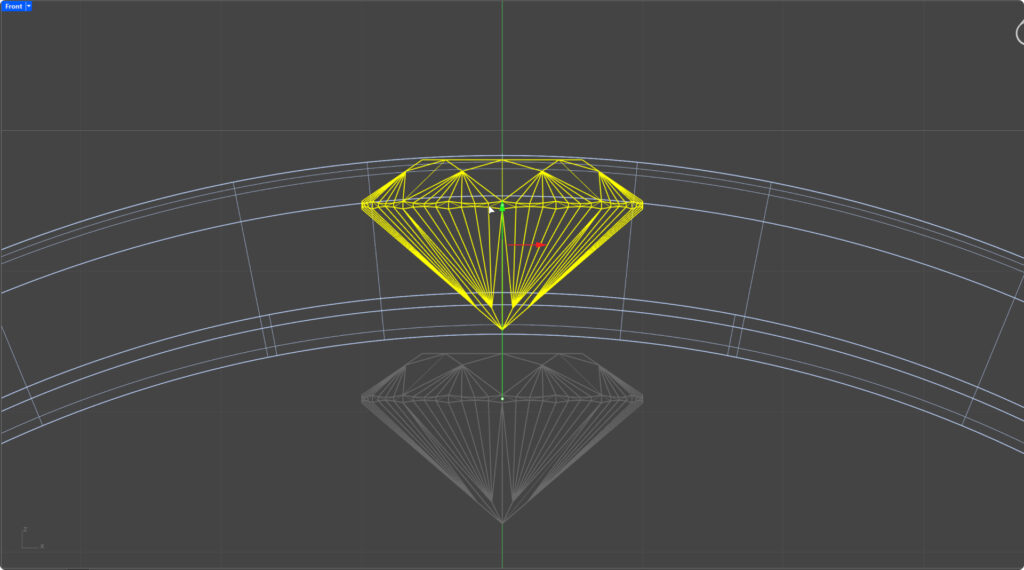Pick the gray diamond's right girdle corner
This screenshot has height=570, width=1024.
click(x=642, y=399)
